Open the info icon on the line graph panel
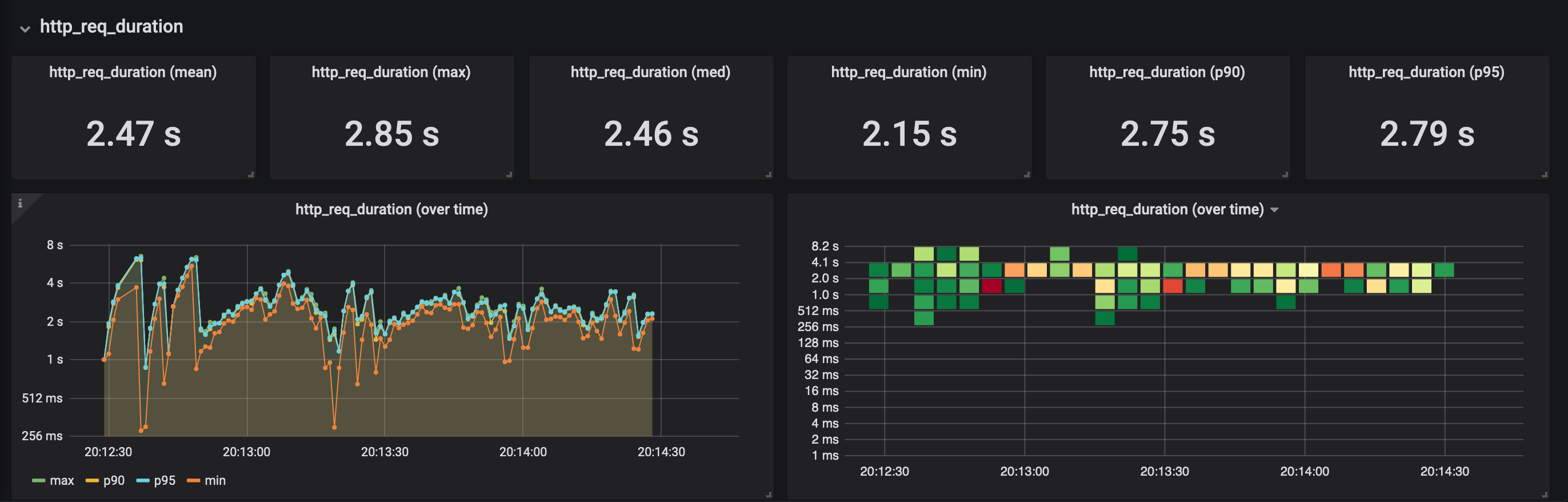 coord(20,204)
